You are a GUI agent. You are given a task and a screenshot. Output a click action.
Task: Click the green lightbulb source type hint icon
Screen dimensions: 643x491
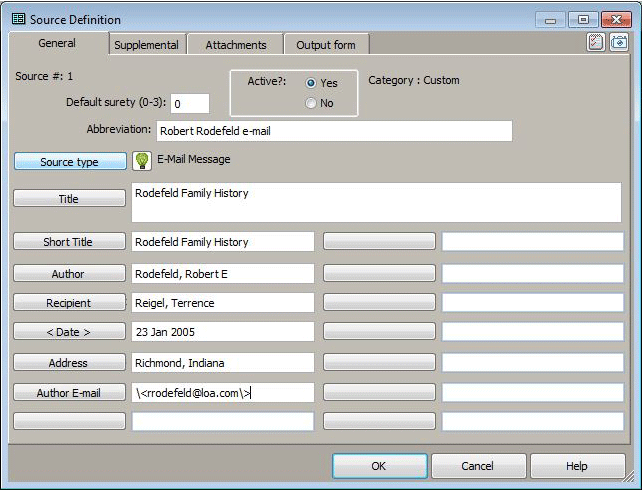(x=142, y=160)
